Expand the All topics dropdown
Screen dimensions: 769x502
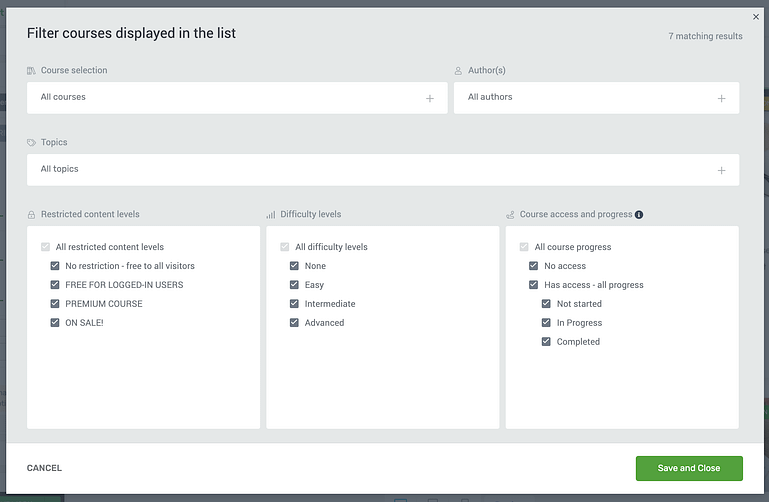pos(383,170)
